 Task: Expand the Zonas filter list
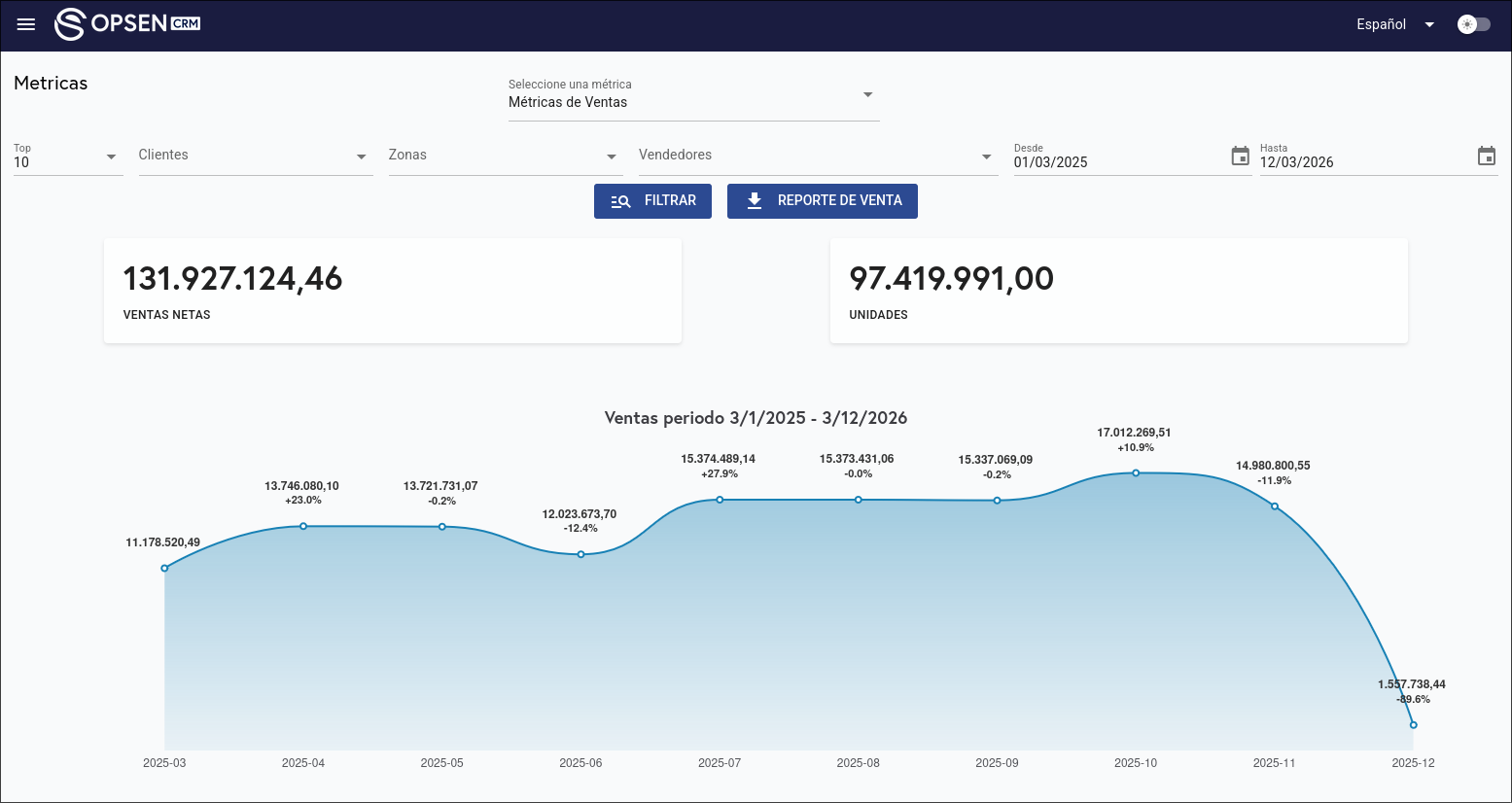coord(611,156)
